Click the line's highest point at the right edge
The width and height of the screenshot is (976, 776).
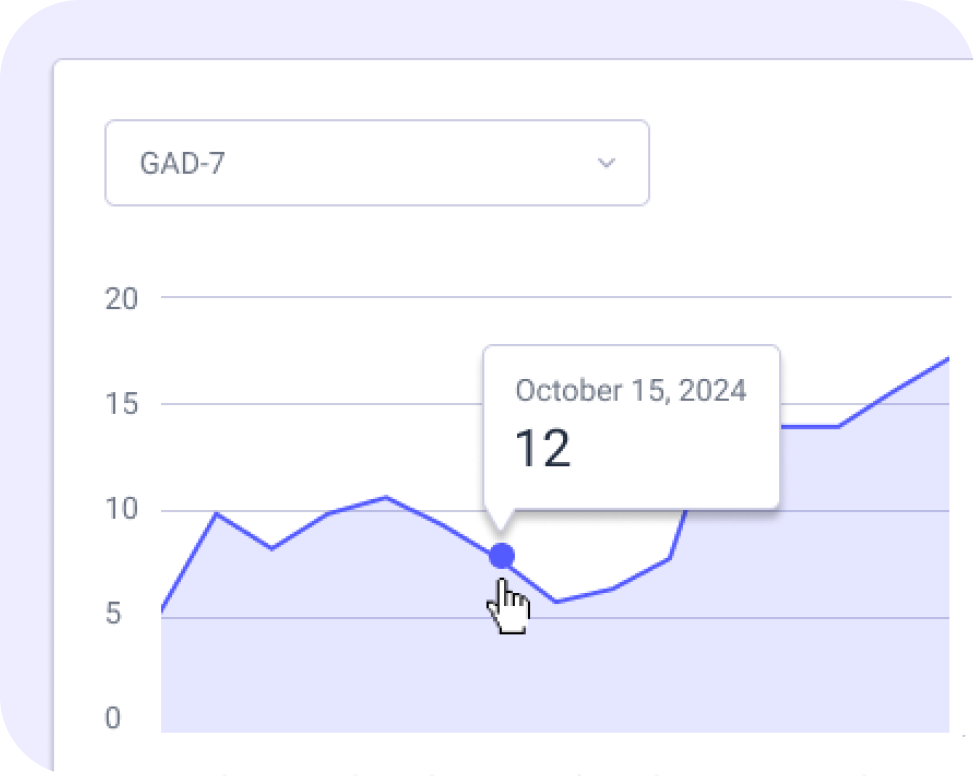pos(946,358)
